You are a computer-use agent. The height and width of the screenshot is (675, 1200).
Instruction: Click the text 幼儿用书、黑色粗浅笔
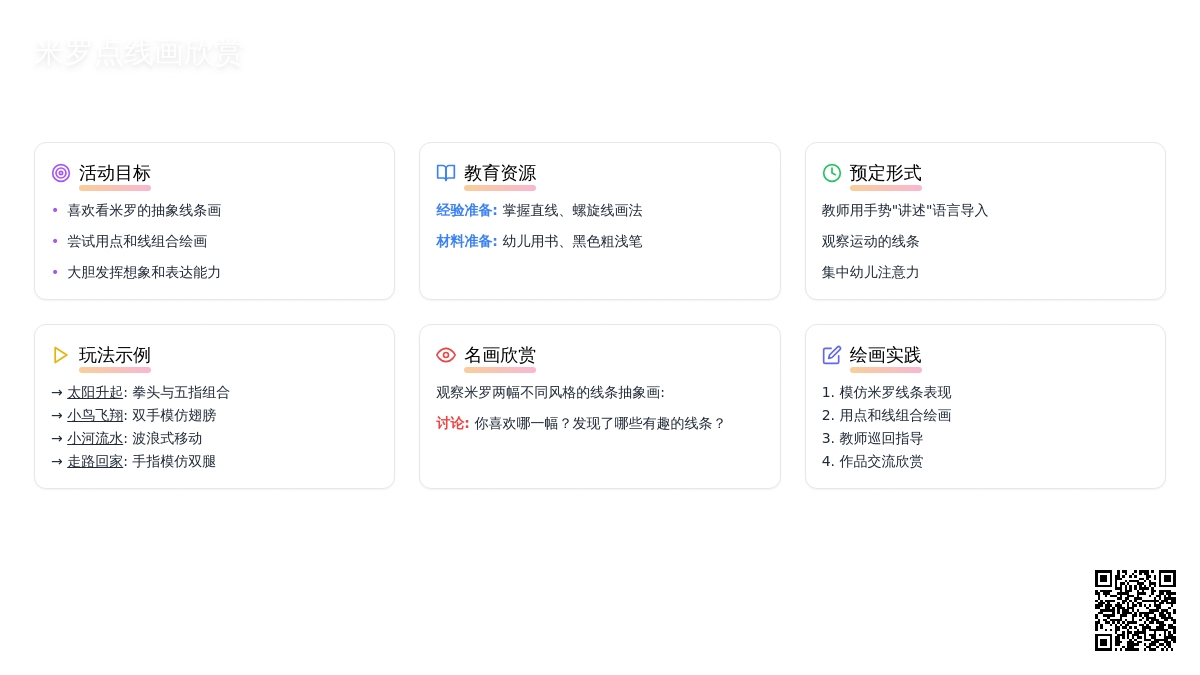click(x=572, y=241)
